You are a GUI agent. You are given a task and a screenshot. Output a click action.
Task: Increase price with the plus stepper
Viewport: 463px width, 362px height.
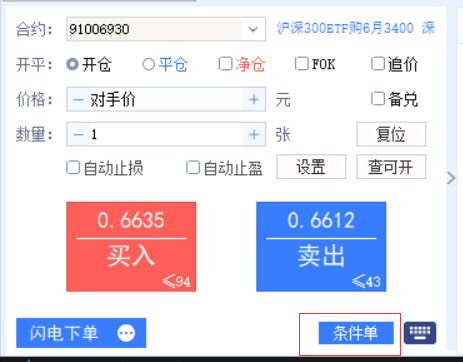pyautogui.click(x=254, y=99)
